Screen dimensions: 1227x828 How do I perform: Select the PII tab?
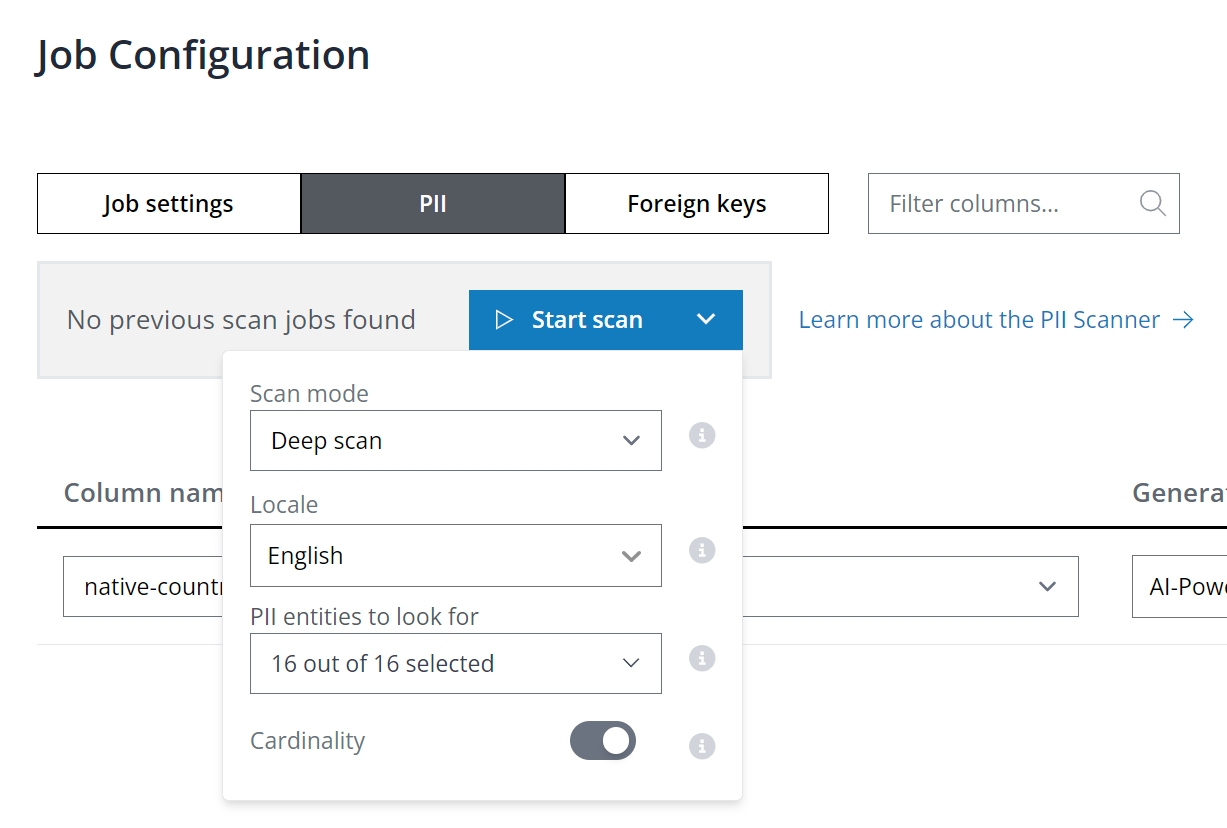tap(432, 204)
